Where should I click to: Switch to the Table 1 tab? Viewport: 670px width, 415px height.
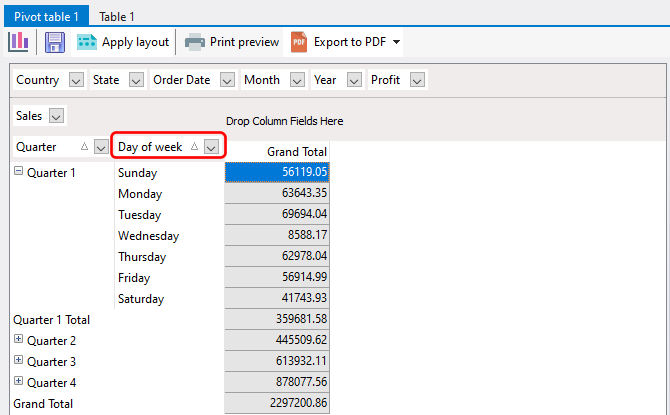coord(117,16)
